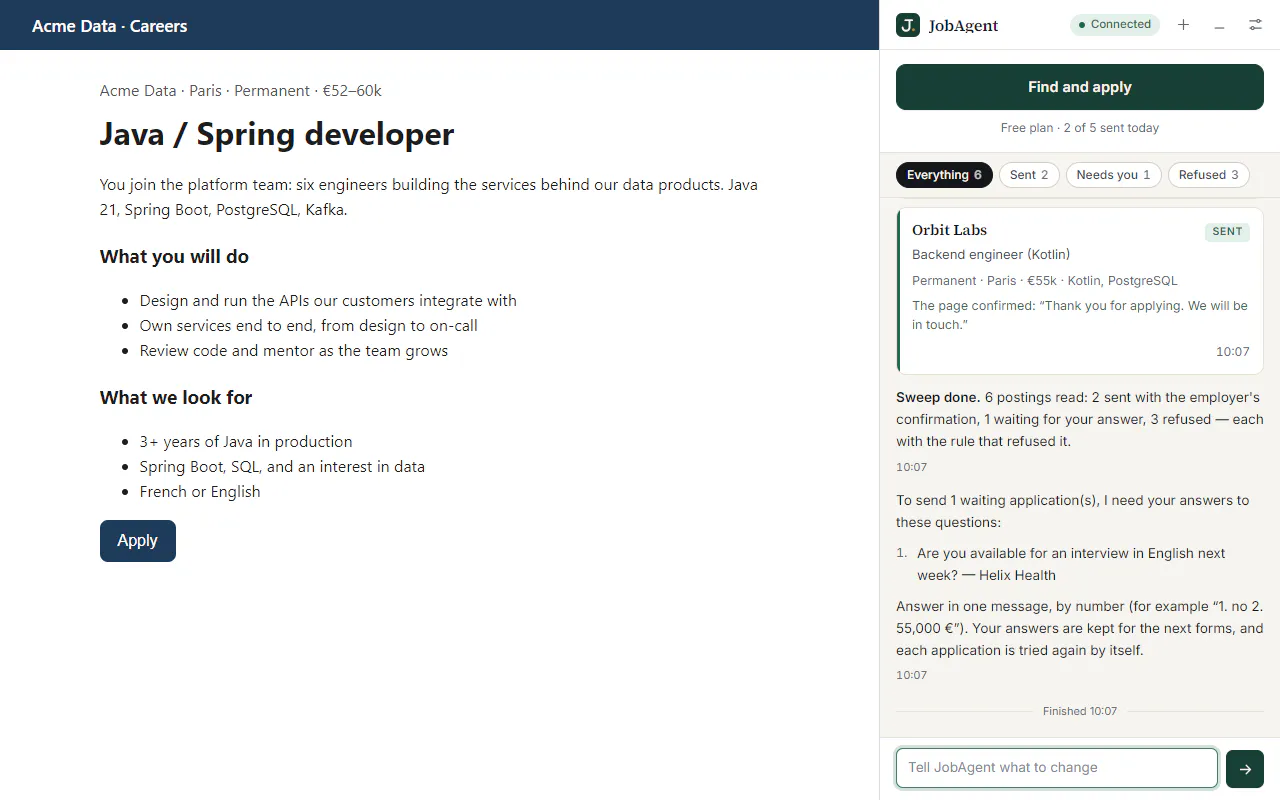Click the Finished 10:07 label

(x=1080, y=711)
